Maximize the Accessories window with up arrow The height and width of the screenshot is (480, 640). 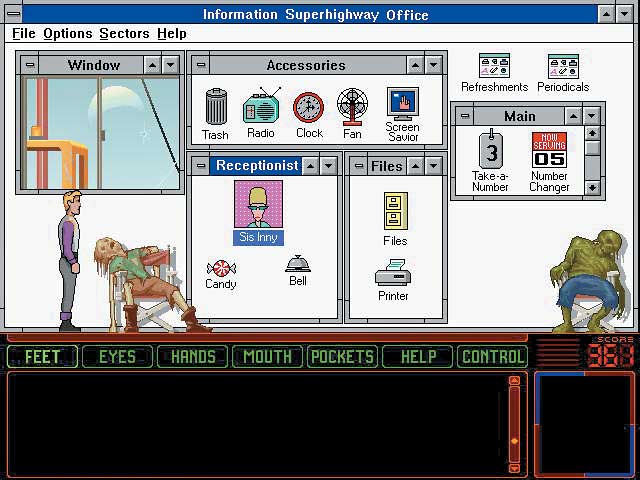coord(415,64)
